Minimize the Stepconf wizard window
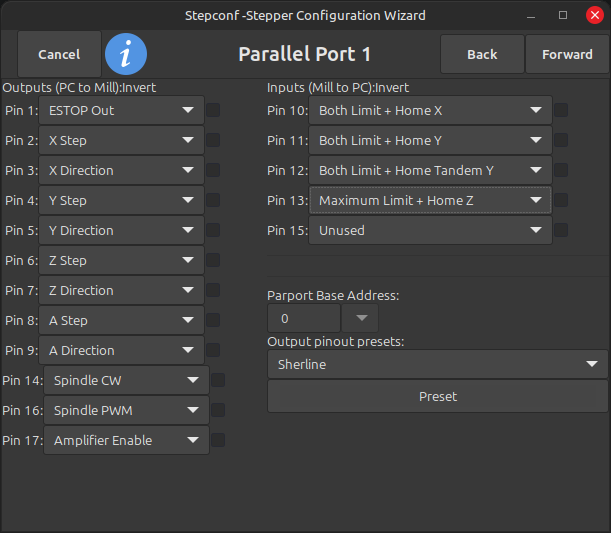Screen dimensions: 611x533 click(531, 16)
